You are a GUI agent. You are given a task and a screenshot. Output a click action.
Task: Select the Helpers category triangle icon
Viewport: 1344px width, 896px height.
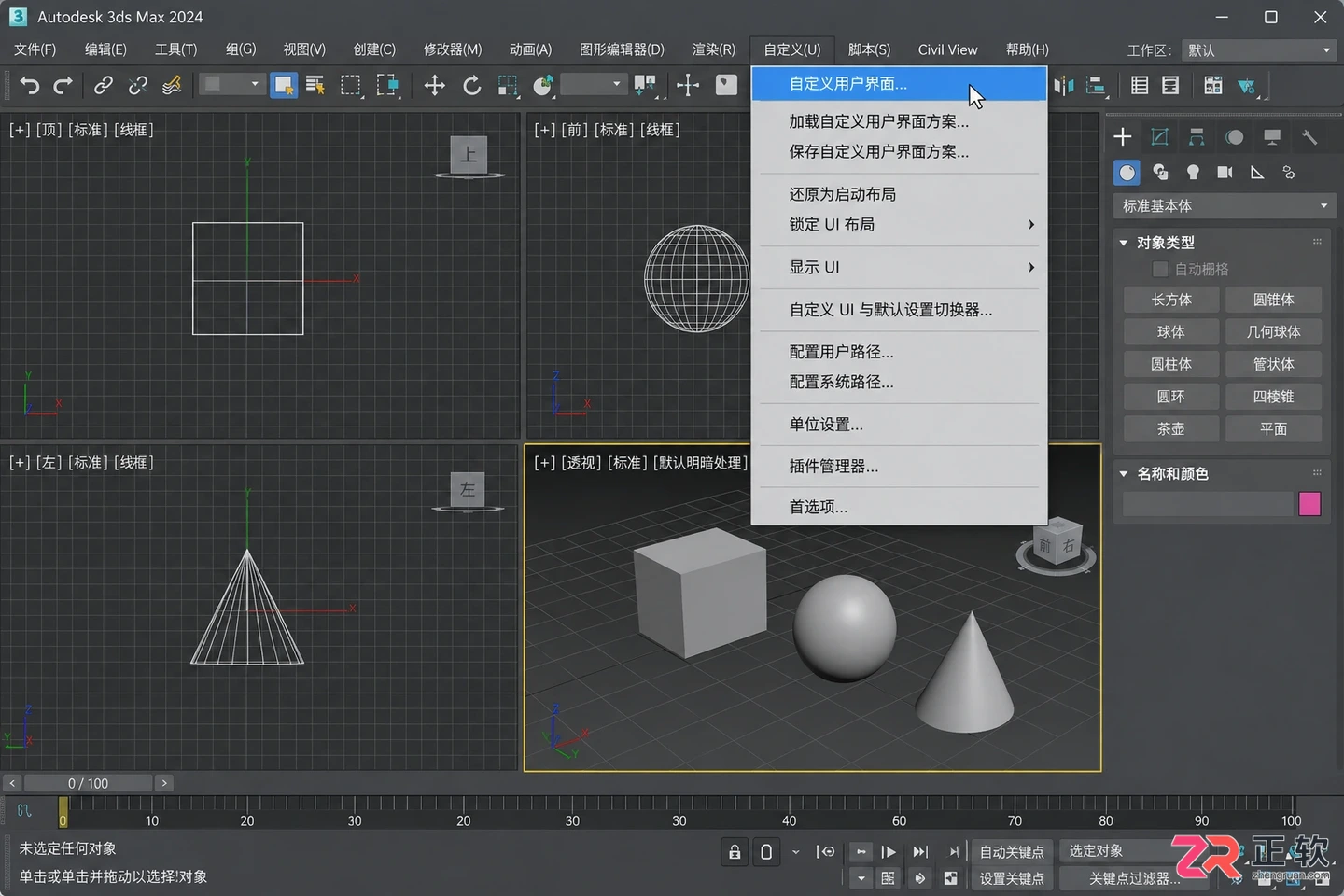pos(1257,173)
